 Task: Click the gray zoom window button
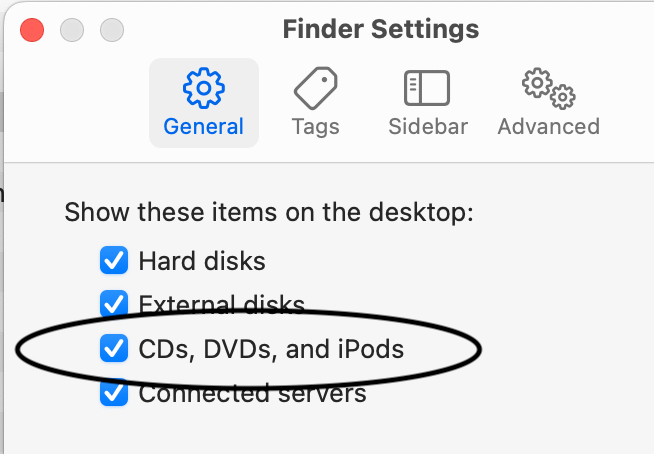pyautogui.click(x=112, y=29)
